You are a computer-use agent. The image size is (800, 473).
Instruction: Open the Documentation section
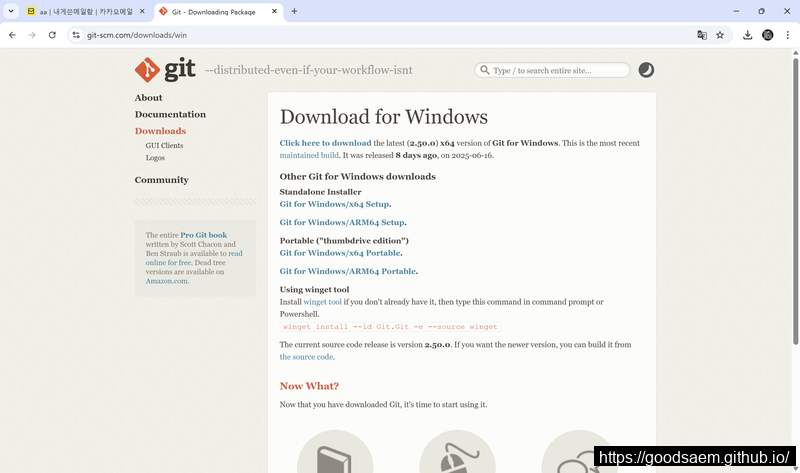[x=170, y=114]
